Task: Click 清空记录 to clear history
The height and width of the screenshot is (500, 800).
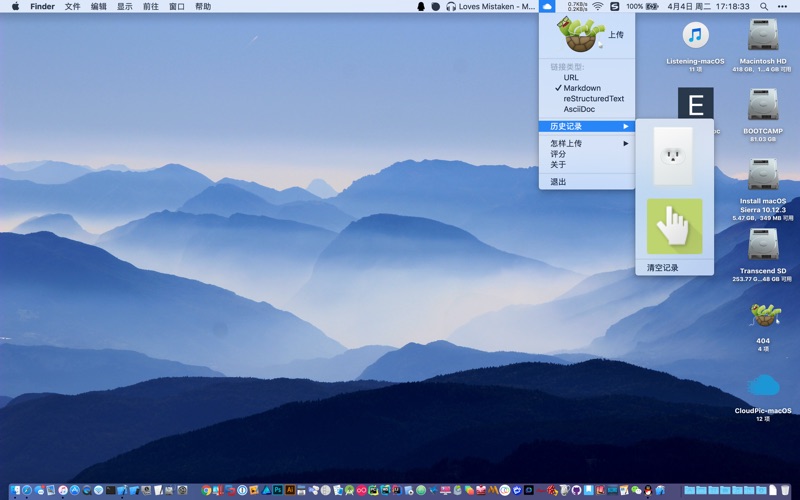Action: tap(663, 268)
